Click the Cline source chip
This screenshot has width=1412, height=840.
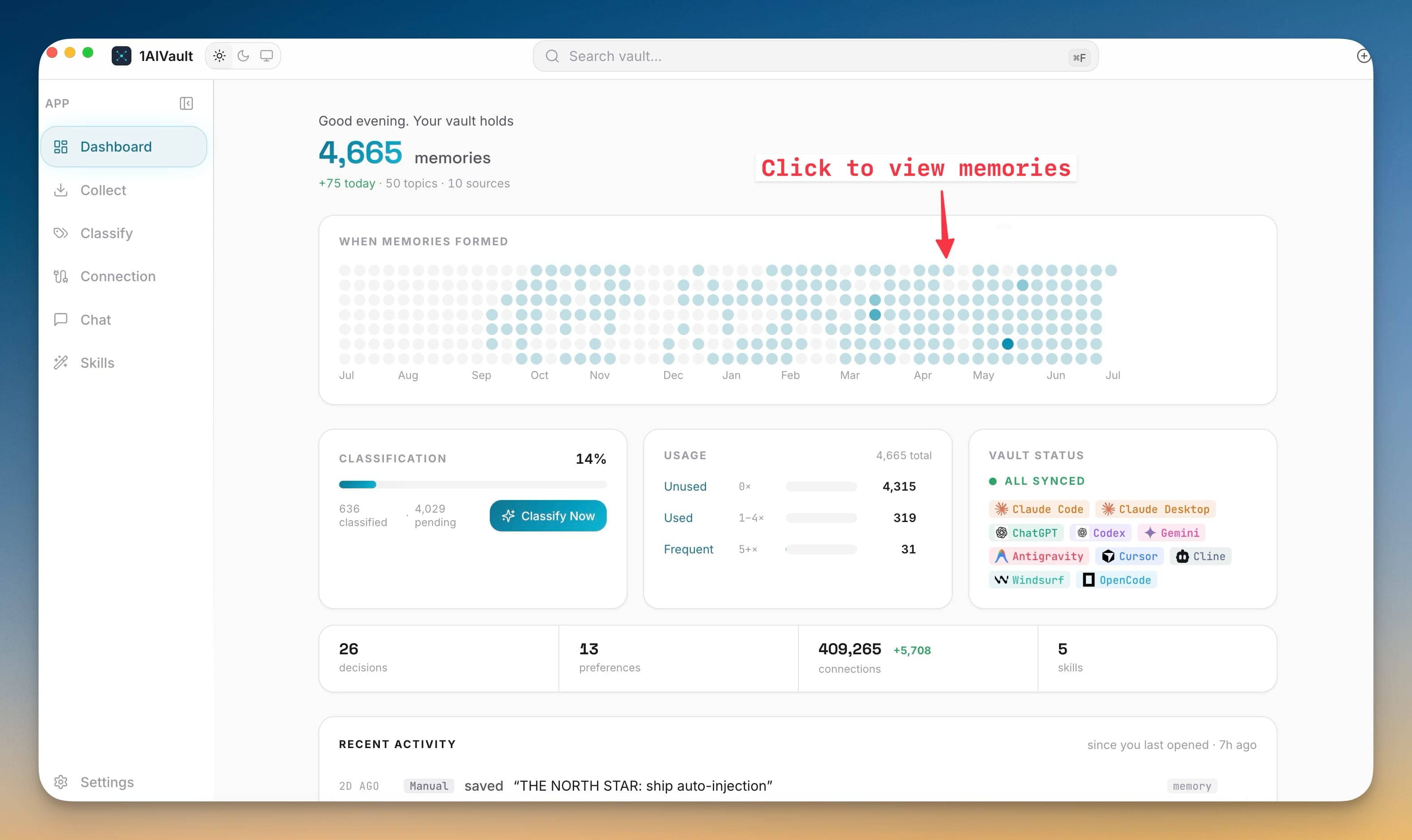pyautogui.click(x=1200, y=557)
